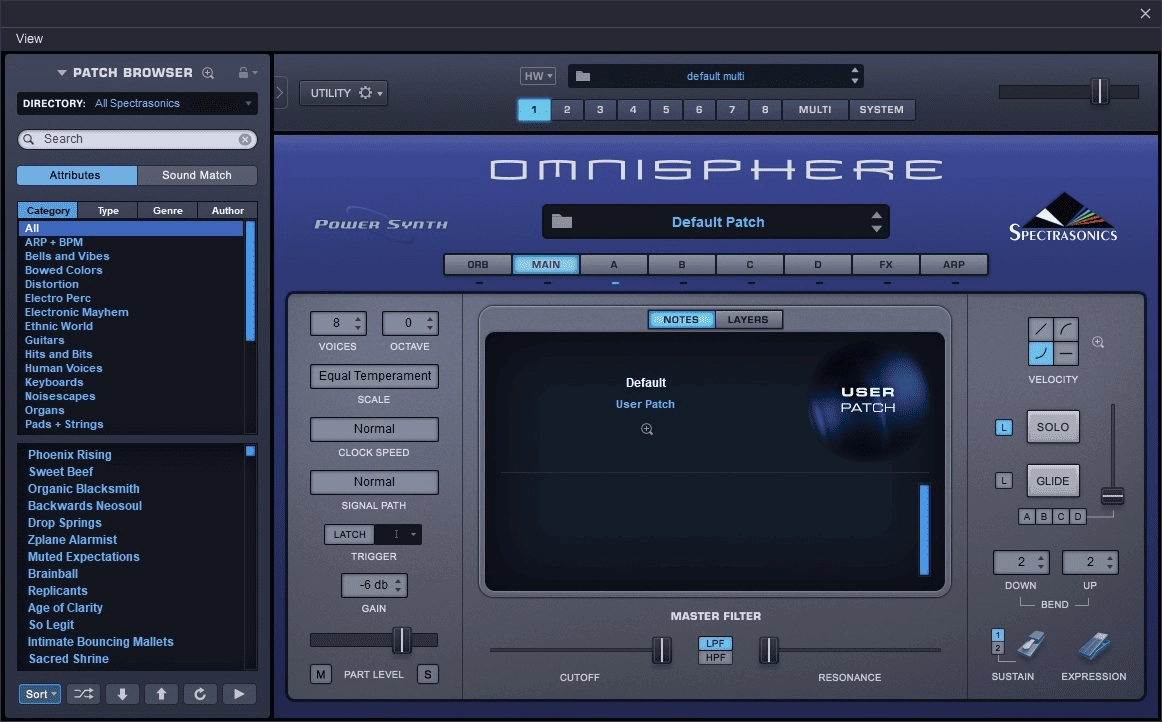Switch to the LAYERS view
Screen dimensions: 1162x722
click(748, 319)
